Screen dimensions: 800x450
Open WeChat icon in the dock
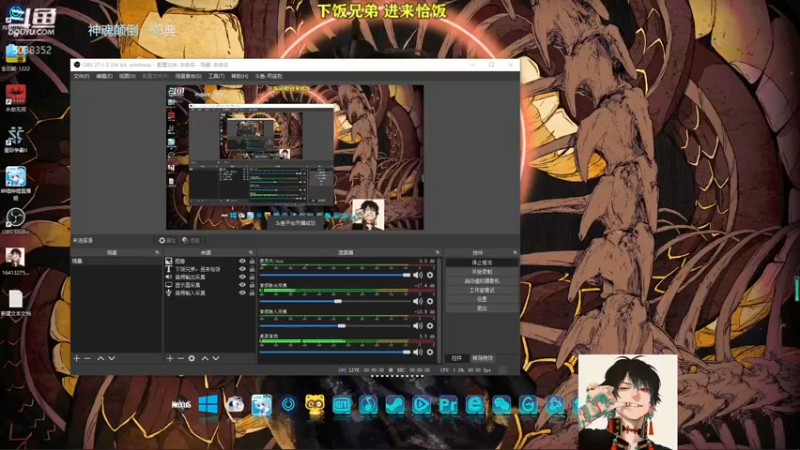(x=502, y=405)
